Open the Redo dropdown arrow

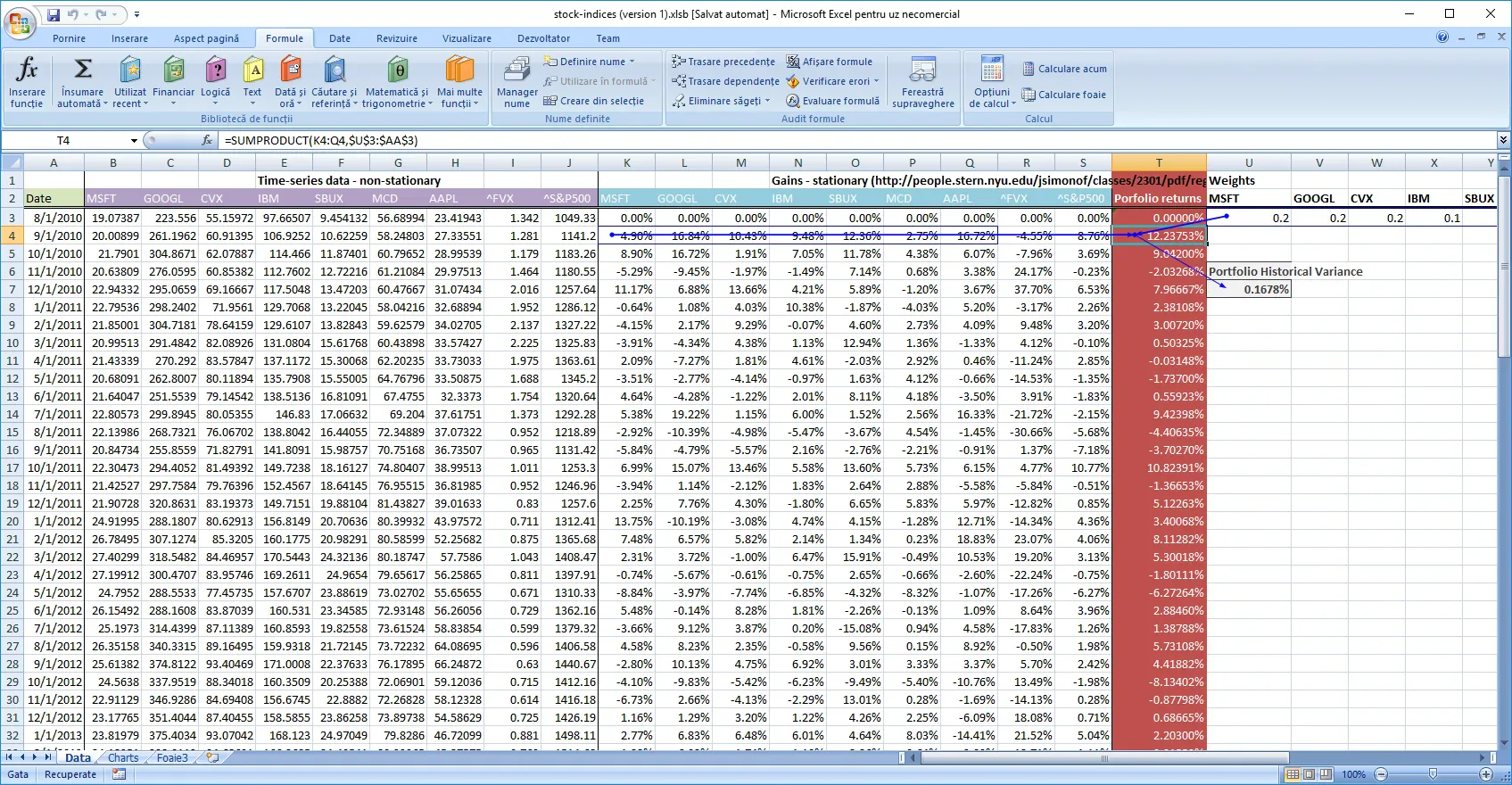click(x=115, y=14)
